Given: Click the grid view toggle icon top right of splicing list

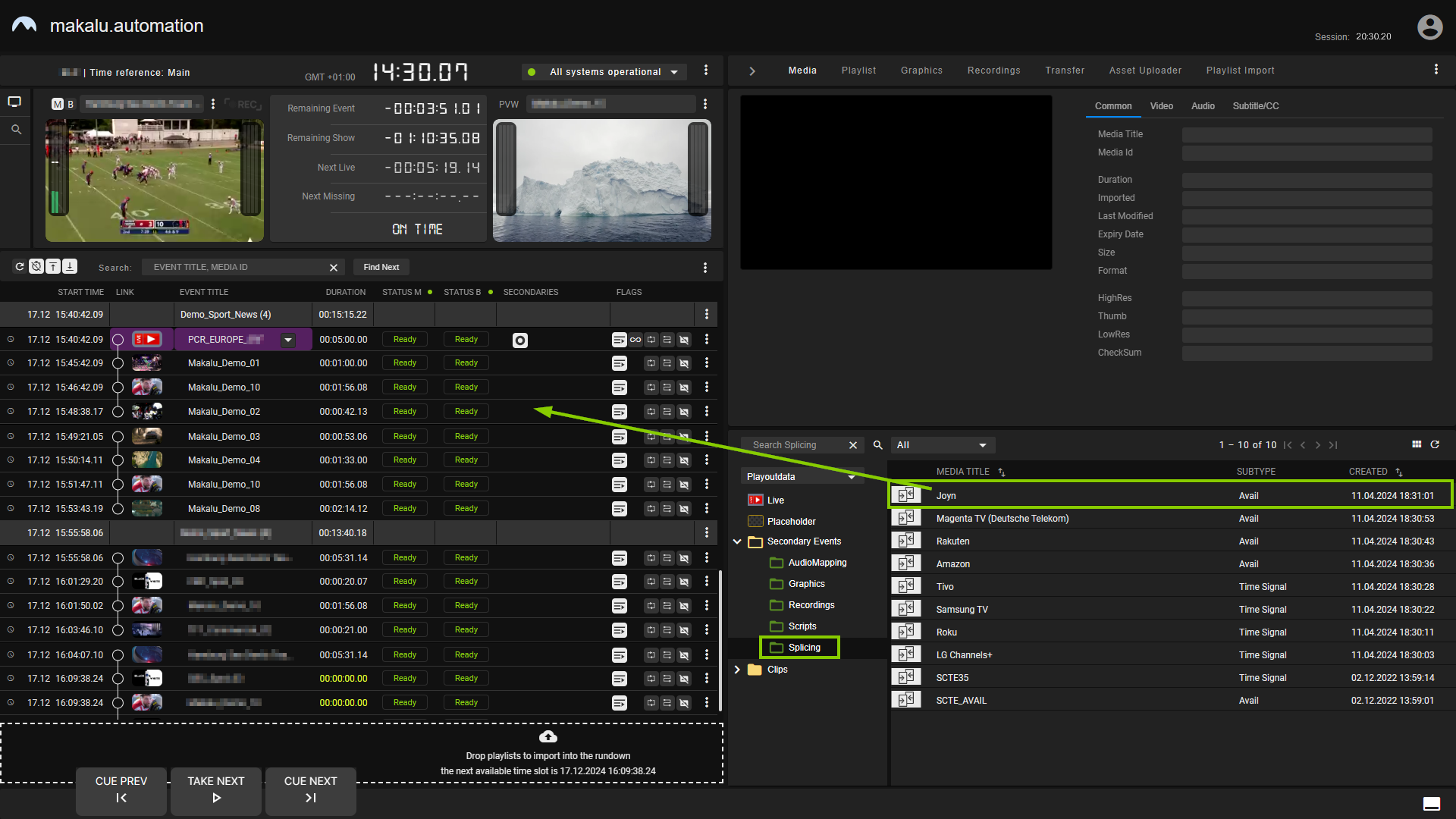Looking at the screenshot, I should (1417, 444).
